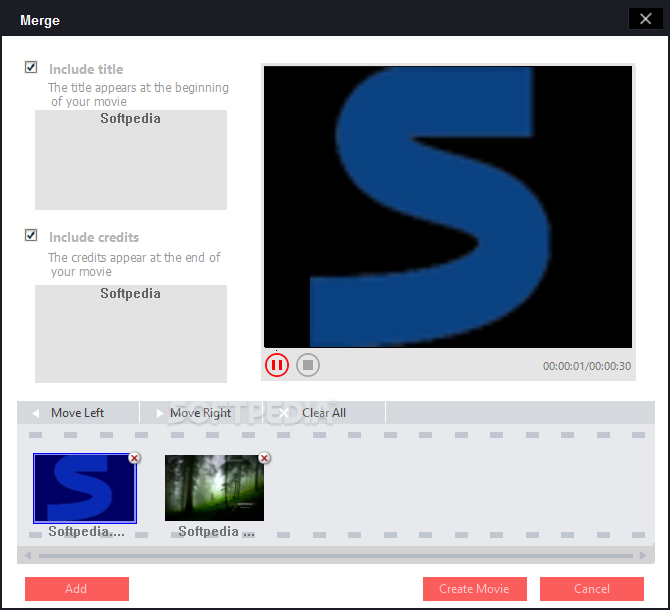This screenshot has height=610, width=670.
Task: Remove the first Softpedia clip thumbnail
Action: (x=135, y=458)
